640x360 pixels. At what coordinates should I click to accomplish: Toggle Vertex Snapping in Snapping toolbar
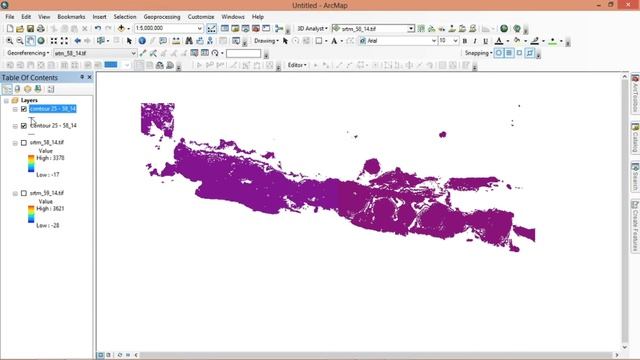pos(519,53)
